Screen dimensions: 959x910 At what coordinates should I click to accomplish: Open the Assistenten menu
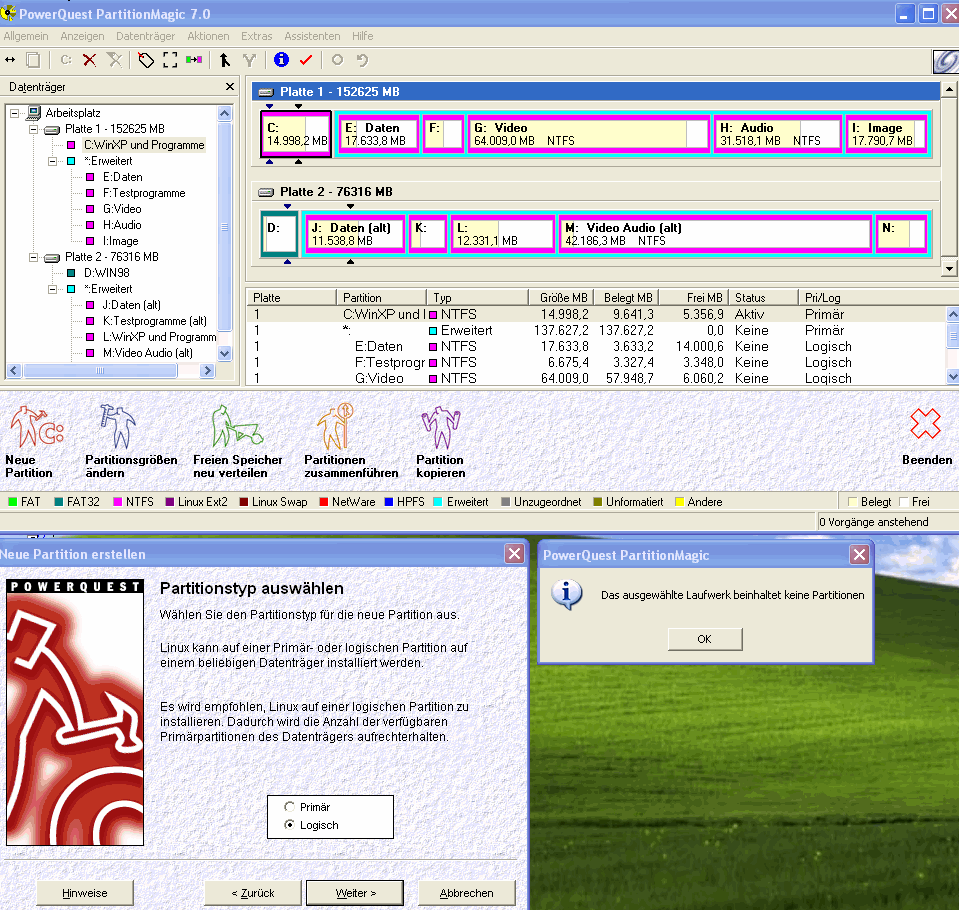(x=312, y=36)
